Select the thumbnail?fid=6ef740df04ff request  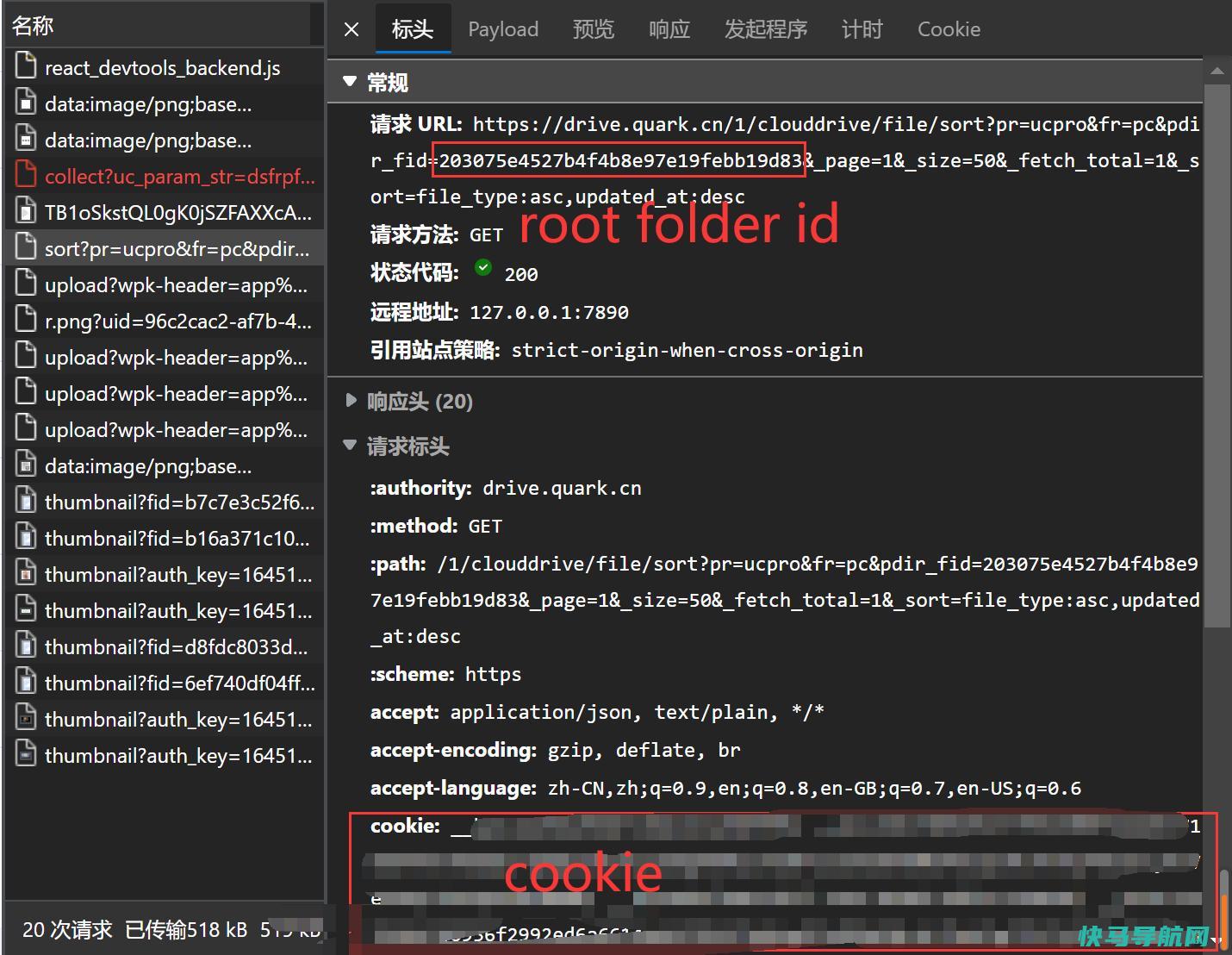165,683
